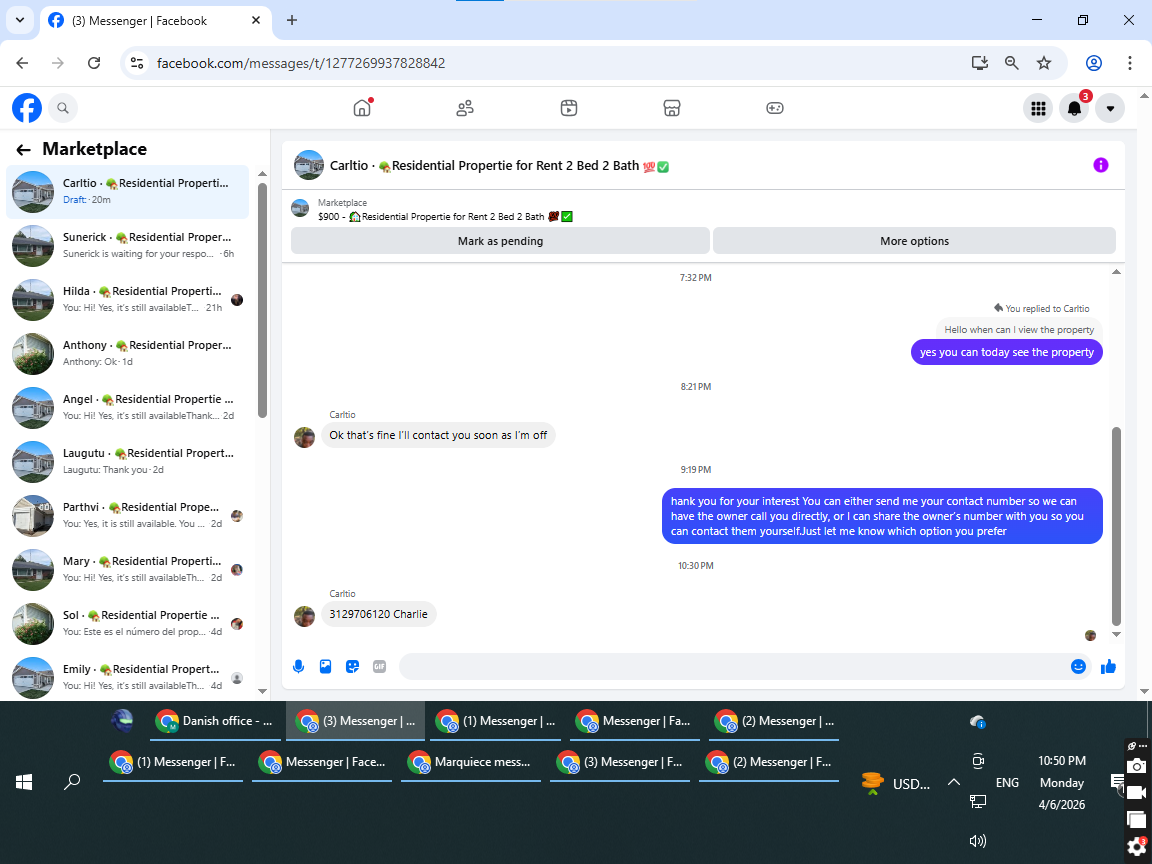Open Hilda conversation
The image size is (1152, 864).
pyautogui.click(x=128, y=300)
